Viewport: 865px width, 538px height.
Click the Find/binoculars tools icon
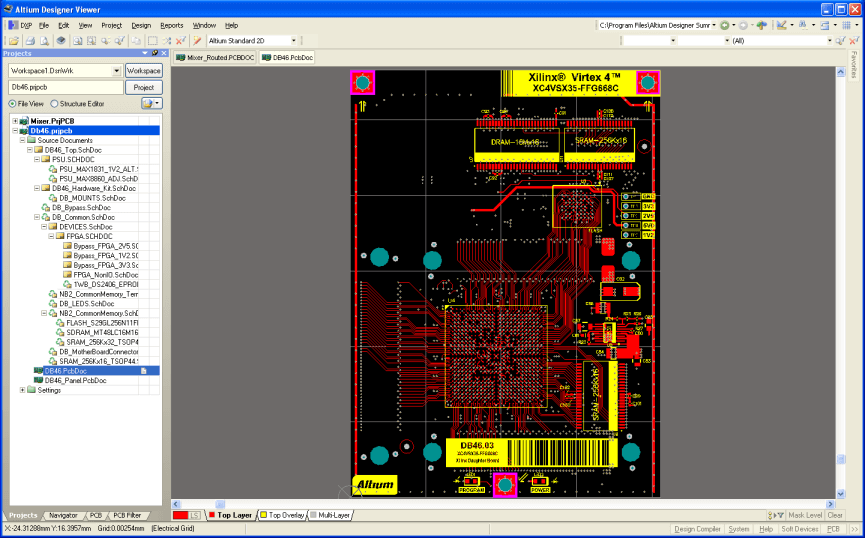coord(803,25)
